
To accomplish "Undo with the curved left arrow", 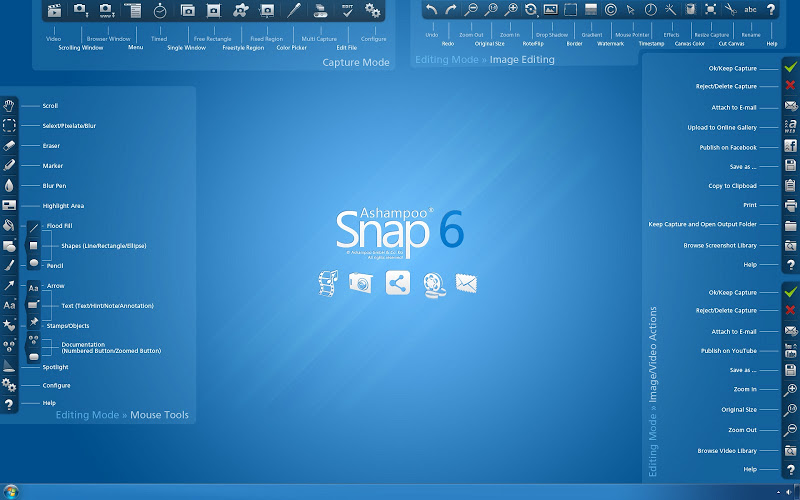I will click(x=432, y=9).
